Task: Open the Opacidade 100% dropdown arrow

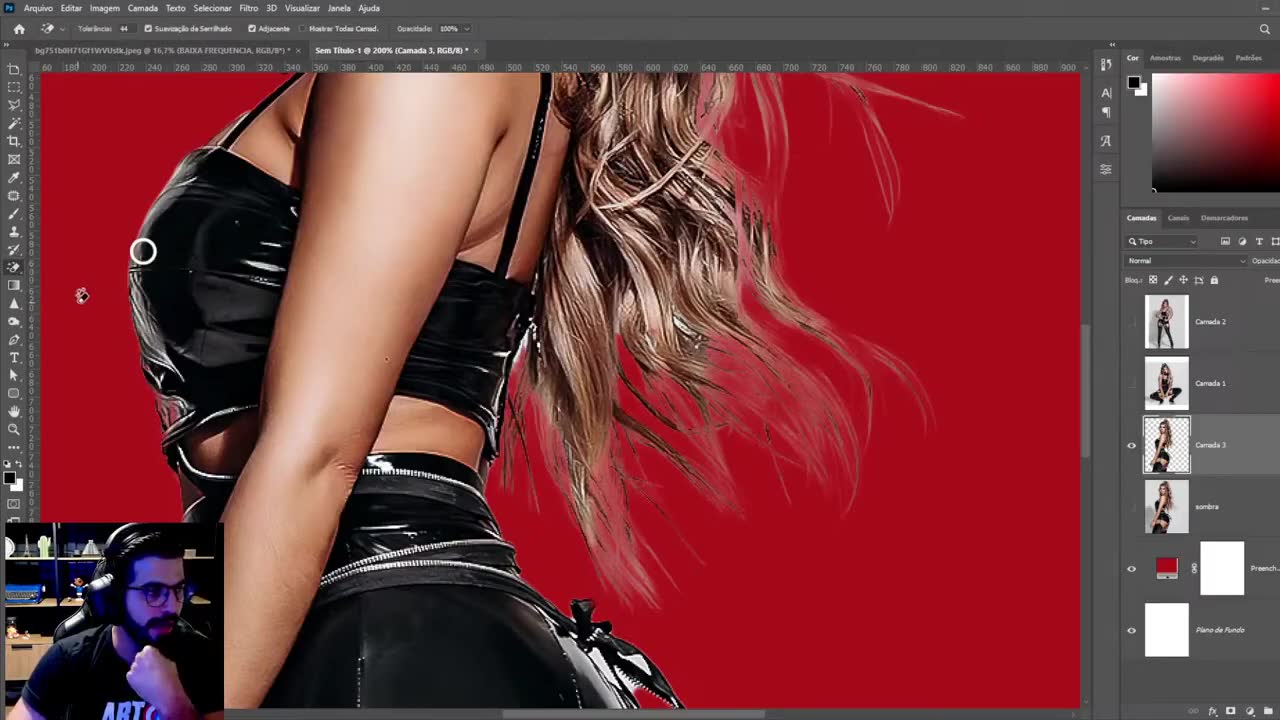Action: coord(467,29)
